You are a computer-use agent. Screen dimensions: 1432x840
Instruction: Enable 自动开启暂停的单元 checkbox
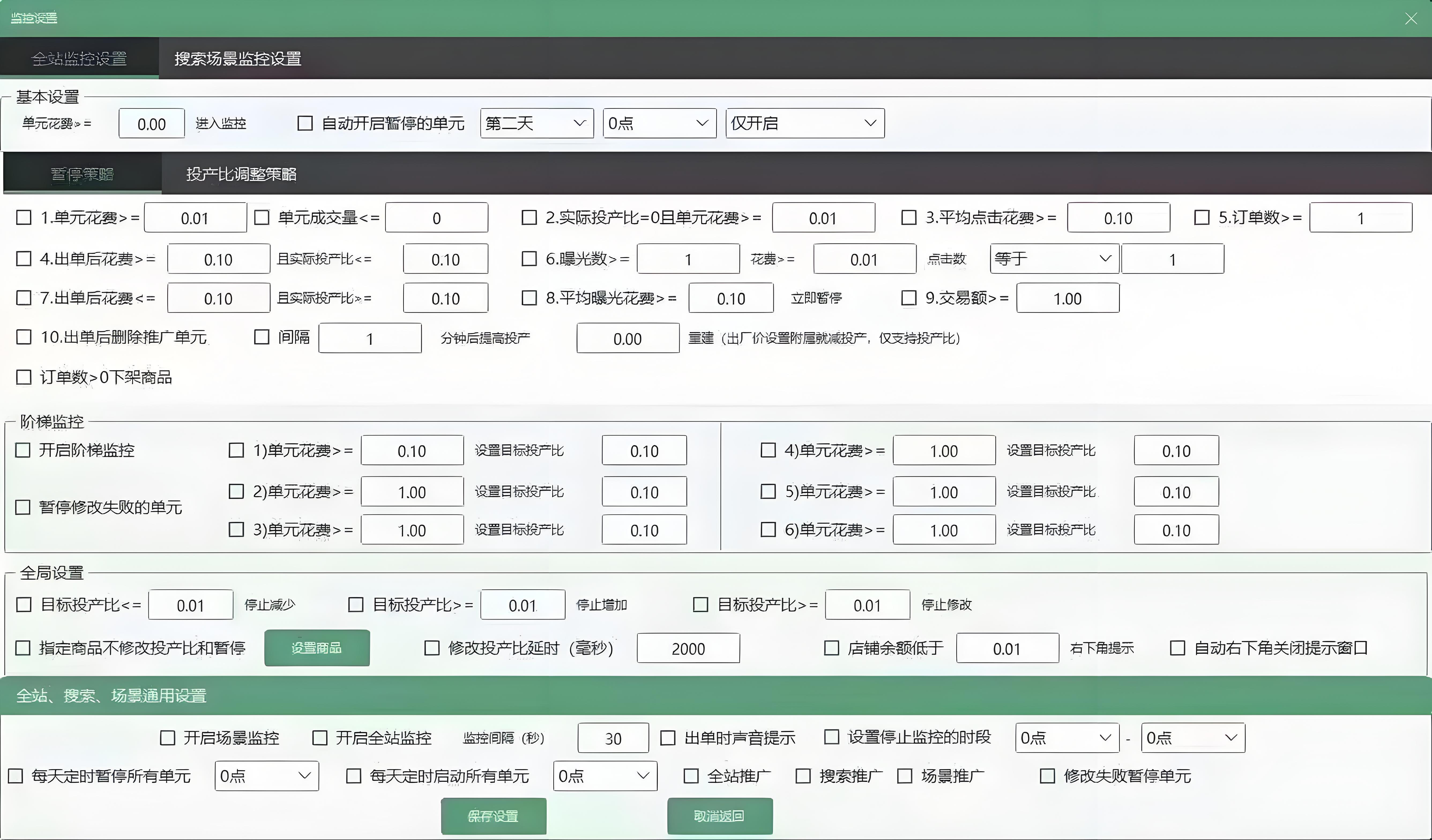(305, 123)
